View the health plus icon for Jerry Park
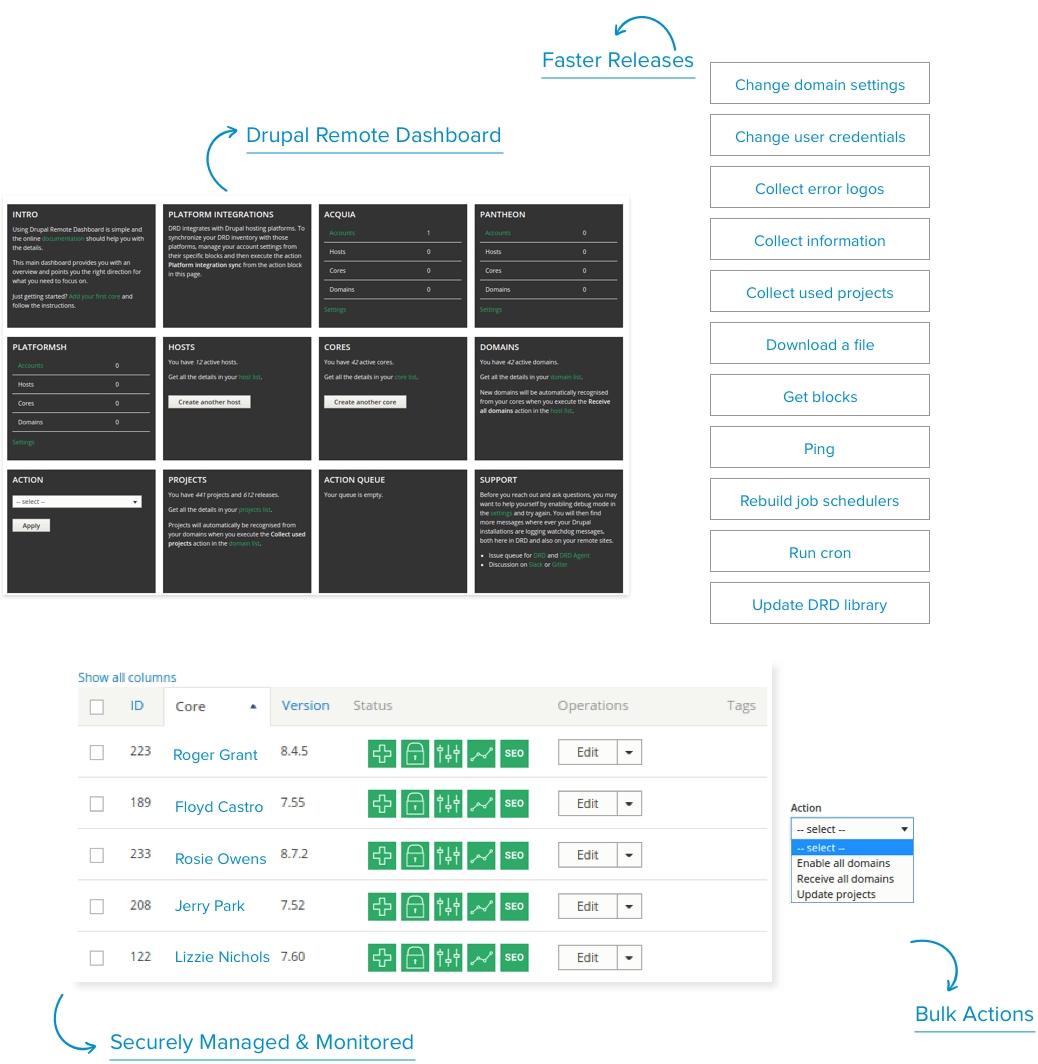 (x=382, y=907)
